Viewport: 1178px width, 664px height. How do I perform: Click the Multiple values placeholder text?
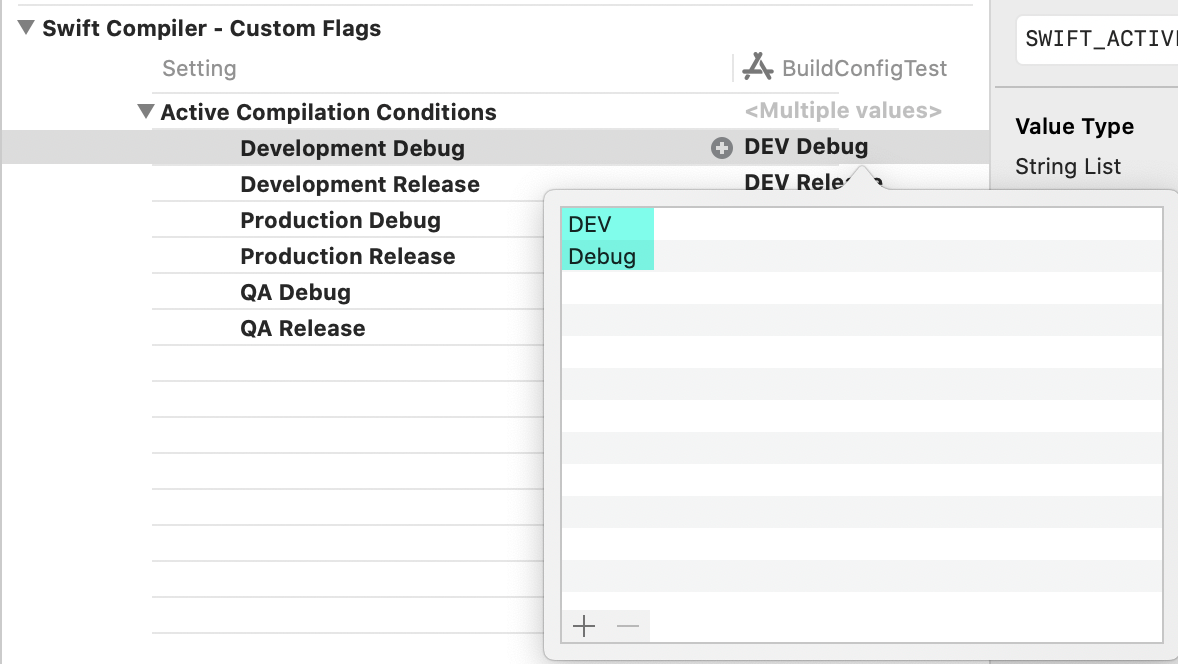(x=843, y=111)
